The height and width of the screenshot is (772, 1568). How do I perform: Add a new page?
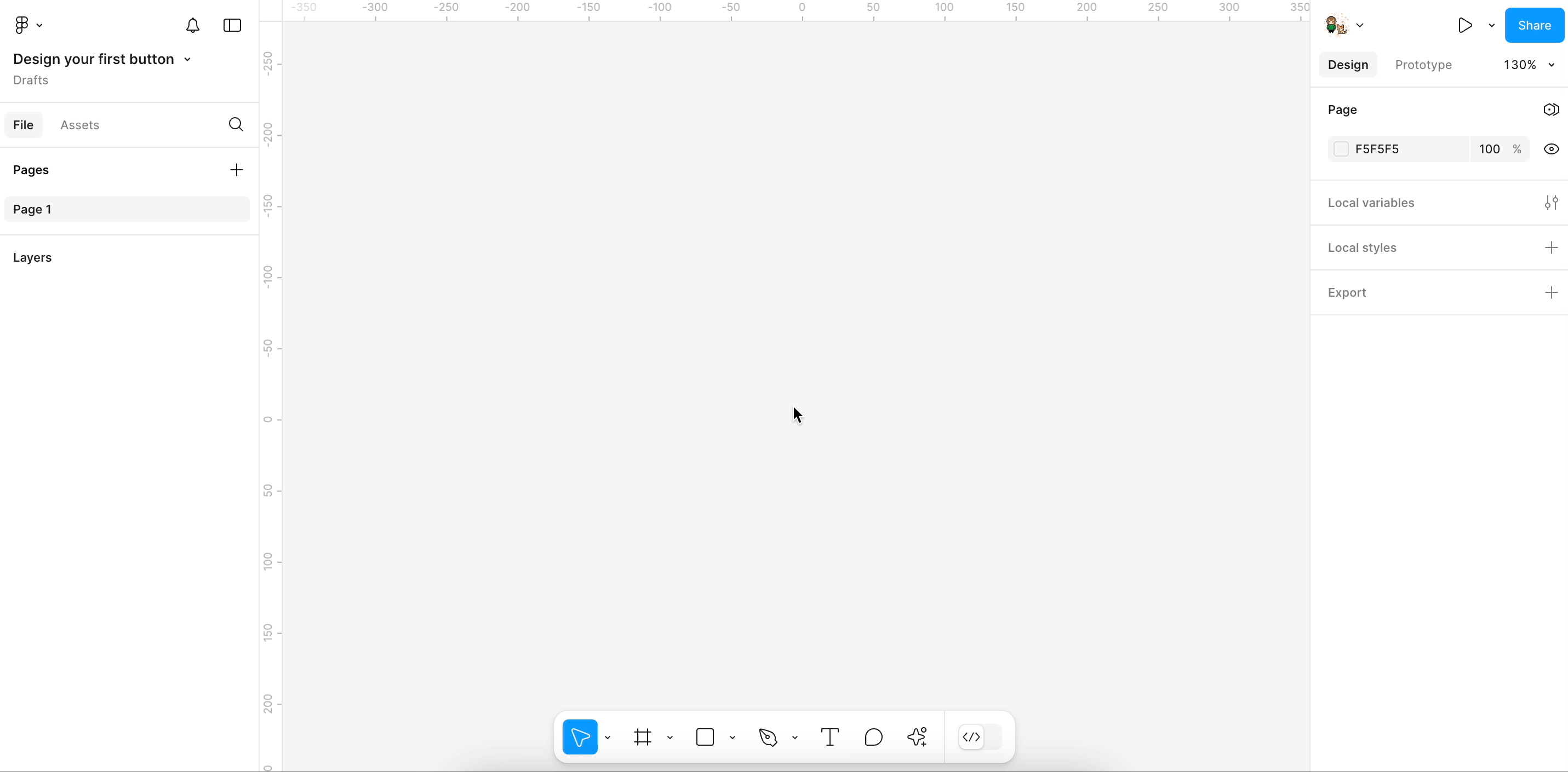click(236, 170)
